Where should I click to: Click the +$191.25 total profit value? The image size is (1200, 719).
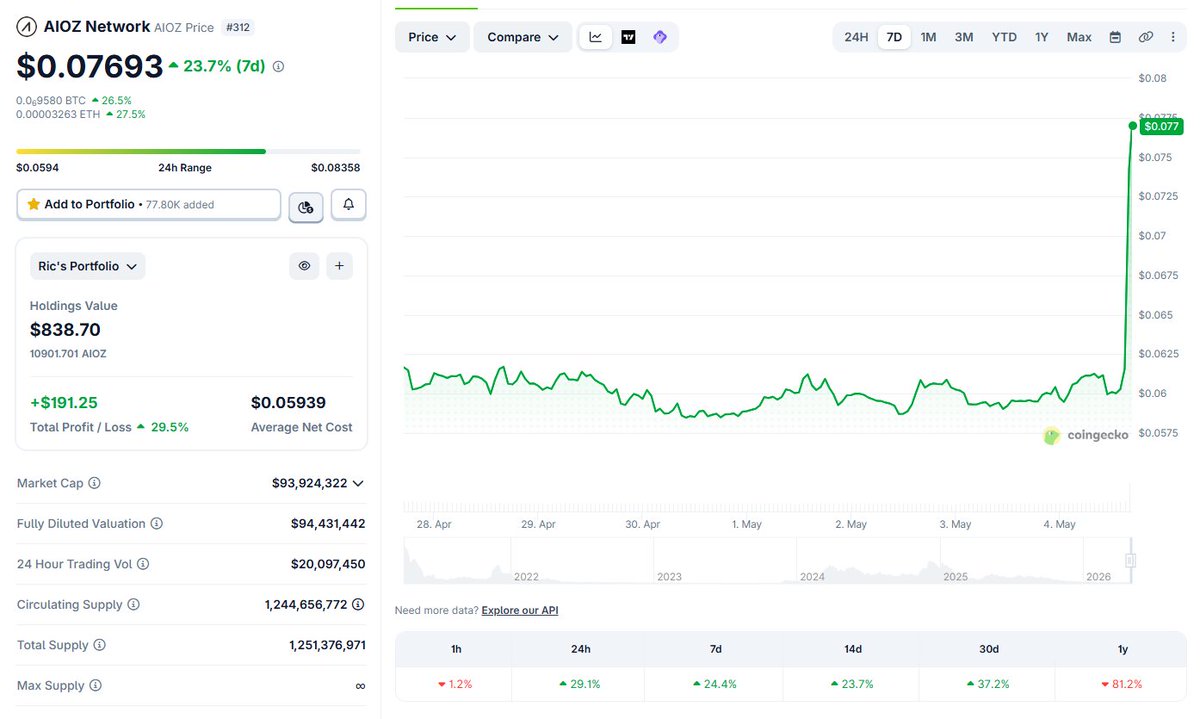(x=64, y=403)
